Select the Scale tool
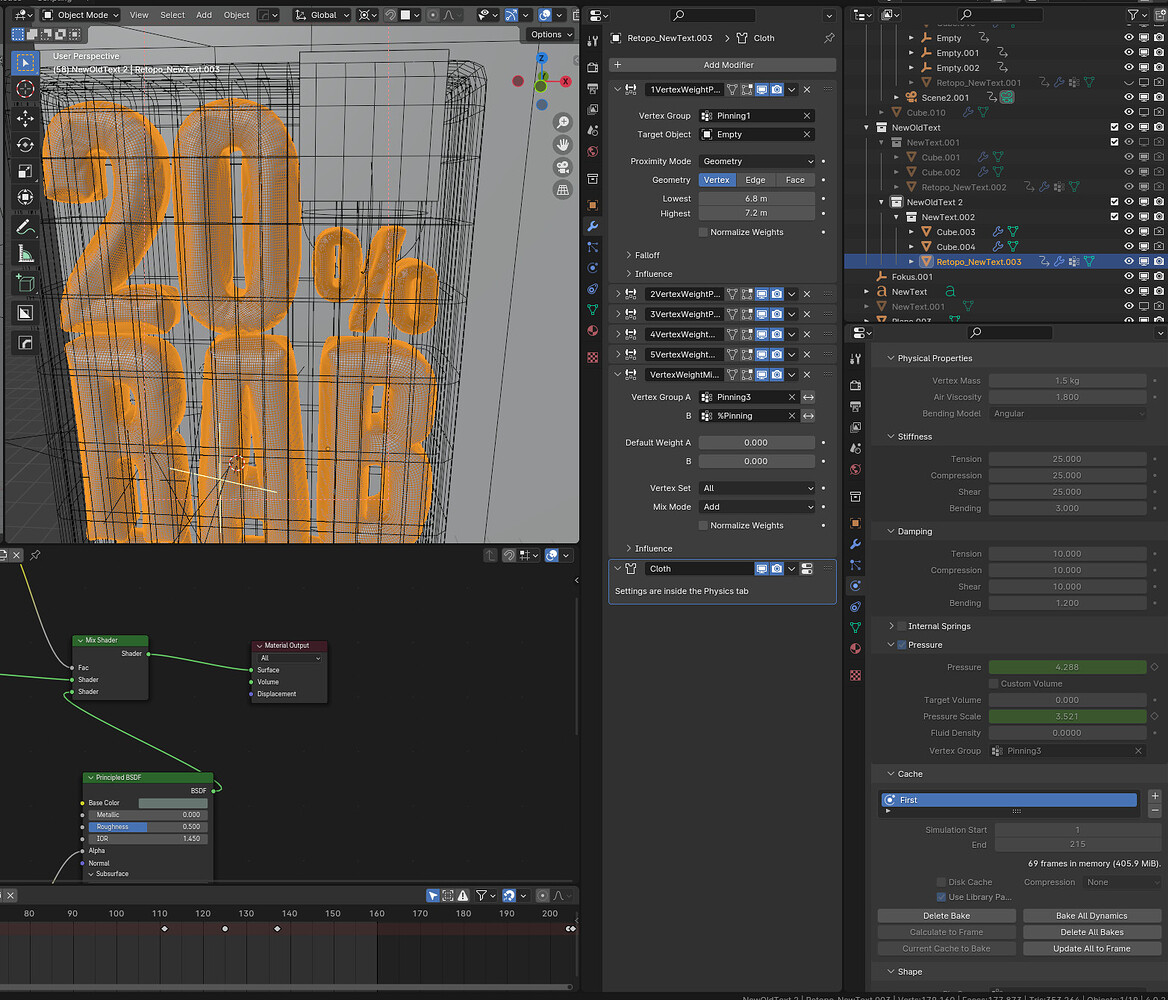 (25, 171)
